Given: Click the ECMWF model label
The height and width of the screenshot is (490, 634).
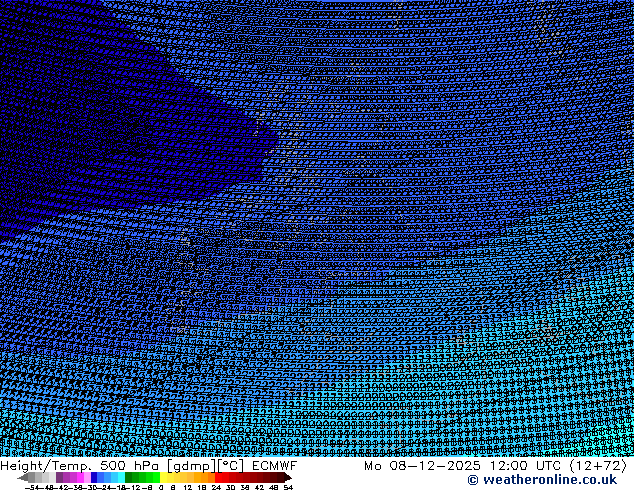Looking at the screenshot, I should [275, 466].
